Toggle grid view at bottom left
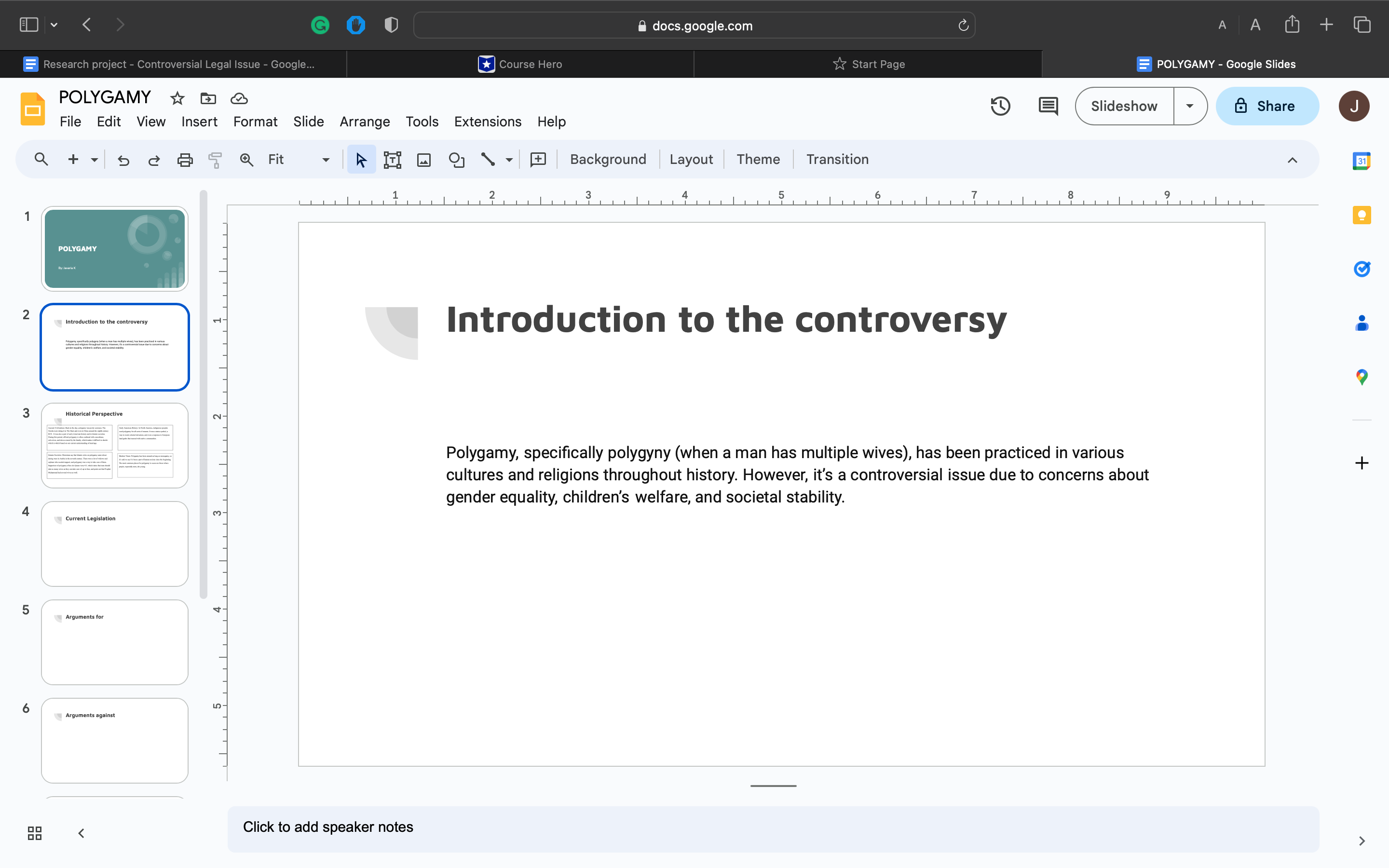The width and height of the screenshot is (1389, 868). tap(34, 833)
